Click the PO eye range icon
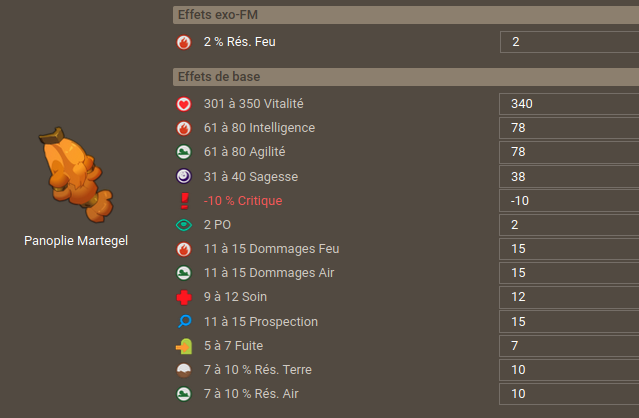Image resolution: width=639 pixels, height=418 pixels. (x=184, y=225)
